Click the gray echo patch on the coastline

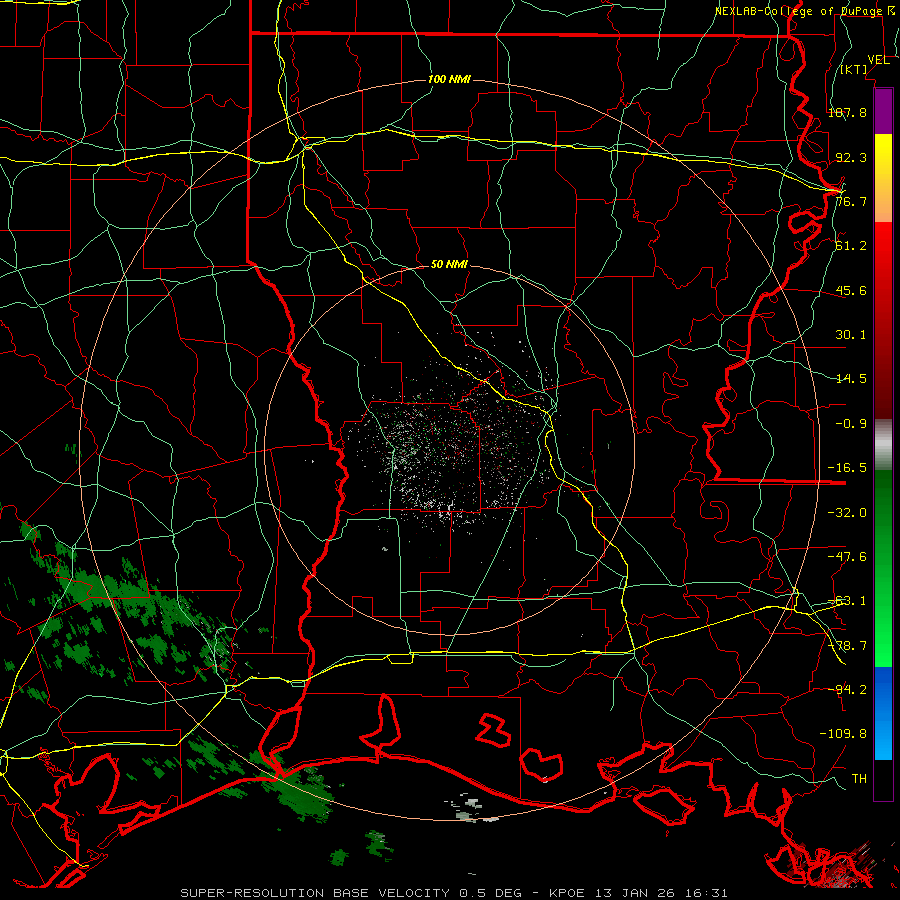[471, 810]
